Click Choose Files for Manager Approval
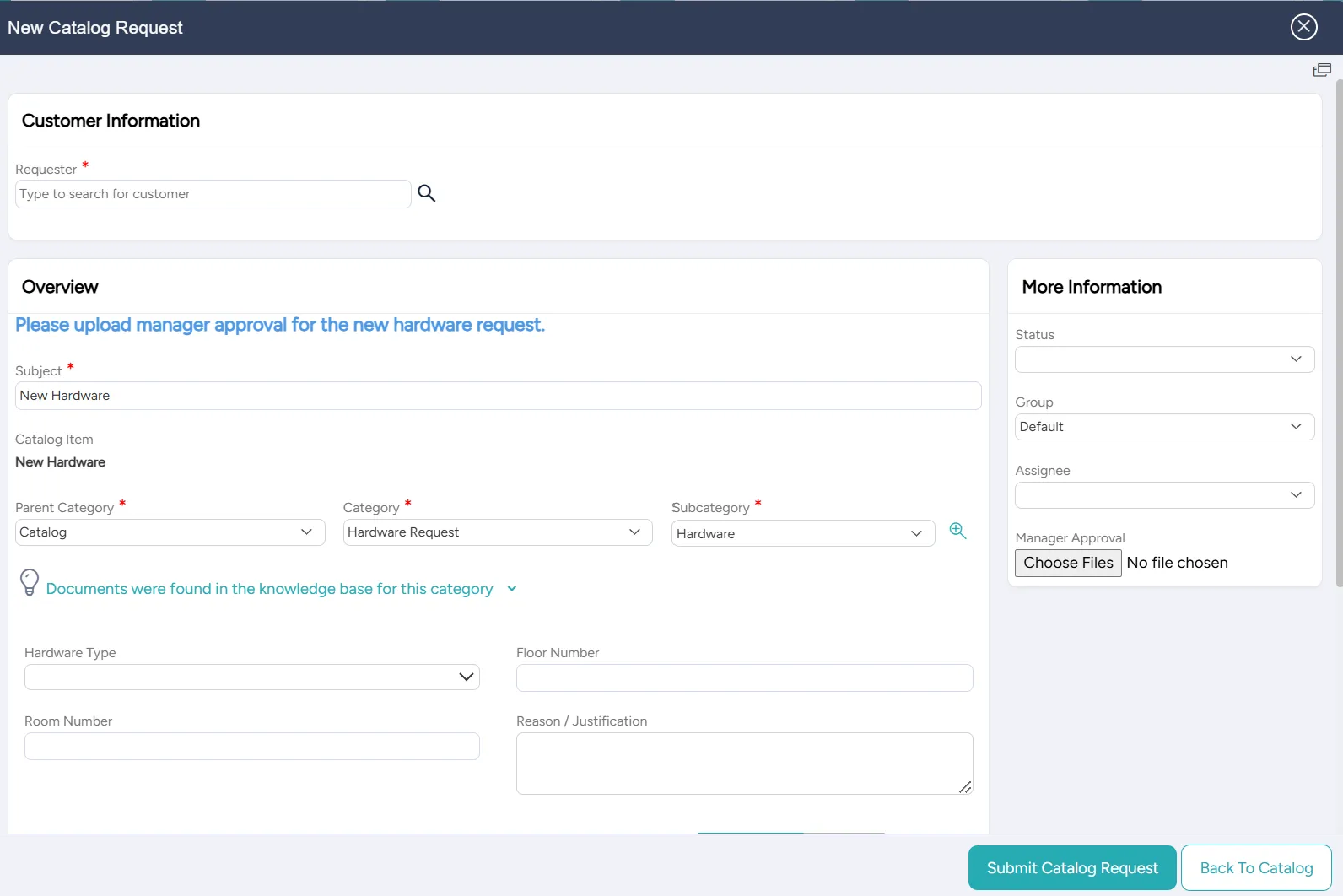 click(1068, 563)
